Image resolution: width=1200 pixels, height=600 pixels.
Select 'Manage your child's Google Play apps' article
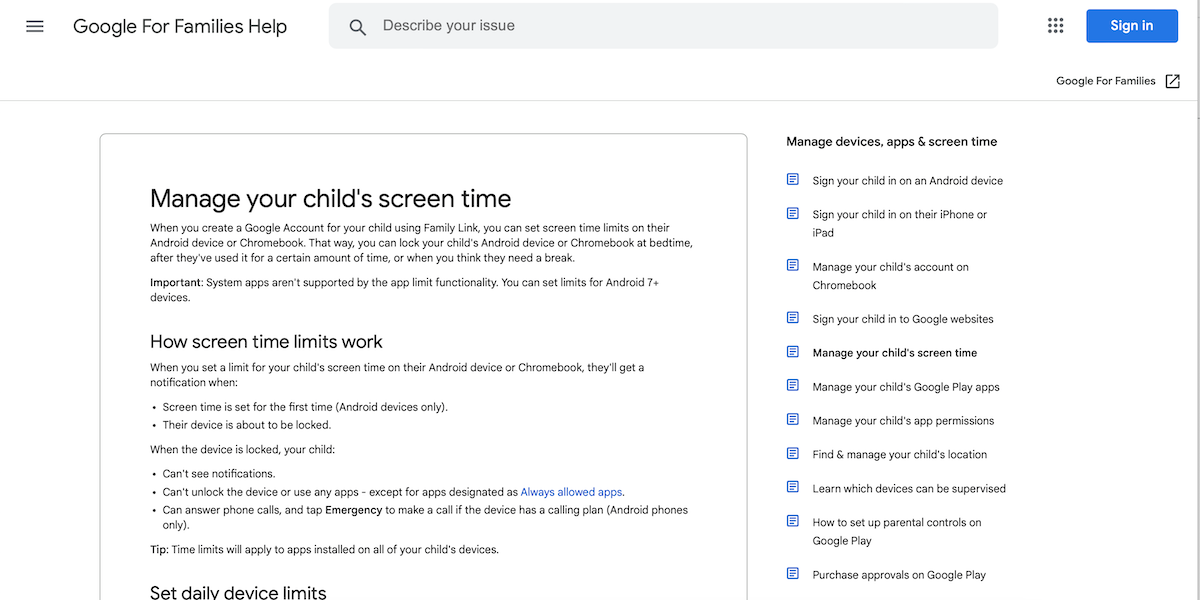(905, 386)
